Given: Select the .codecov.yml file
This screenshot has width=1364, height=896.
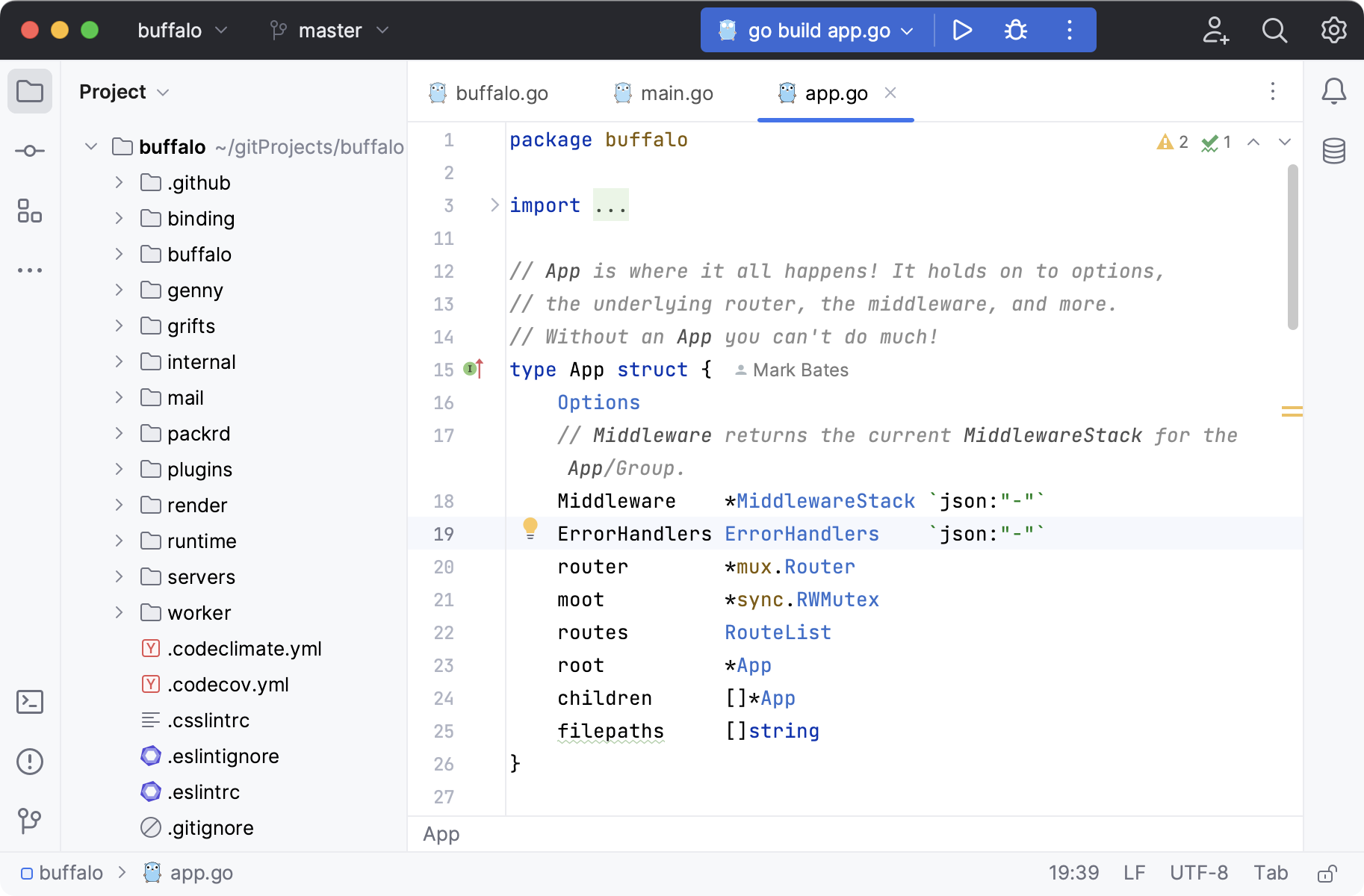Looking at the screenshot, I should coord(215,684).
